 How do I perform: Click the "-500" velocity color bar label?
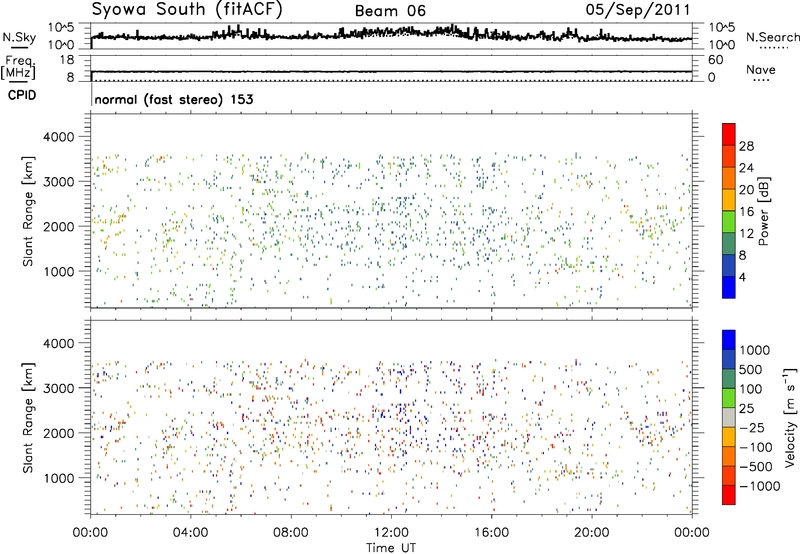pos(756,467)
